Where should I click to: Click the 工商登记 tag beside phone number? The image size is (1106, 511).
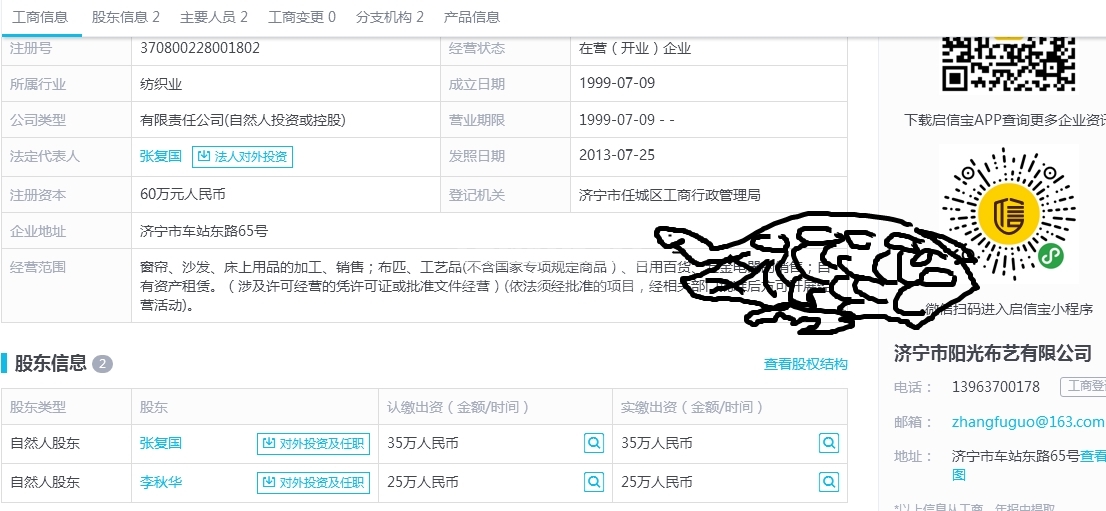1086,386
